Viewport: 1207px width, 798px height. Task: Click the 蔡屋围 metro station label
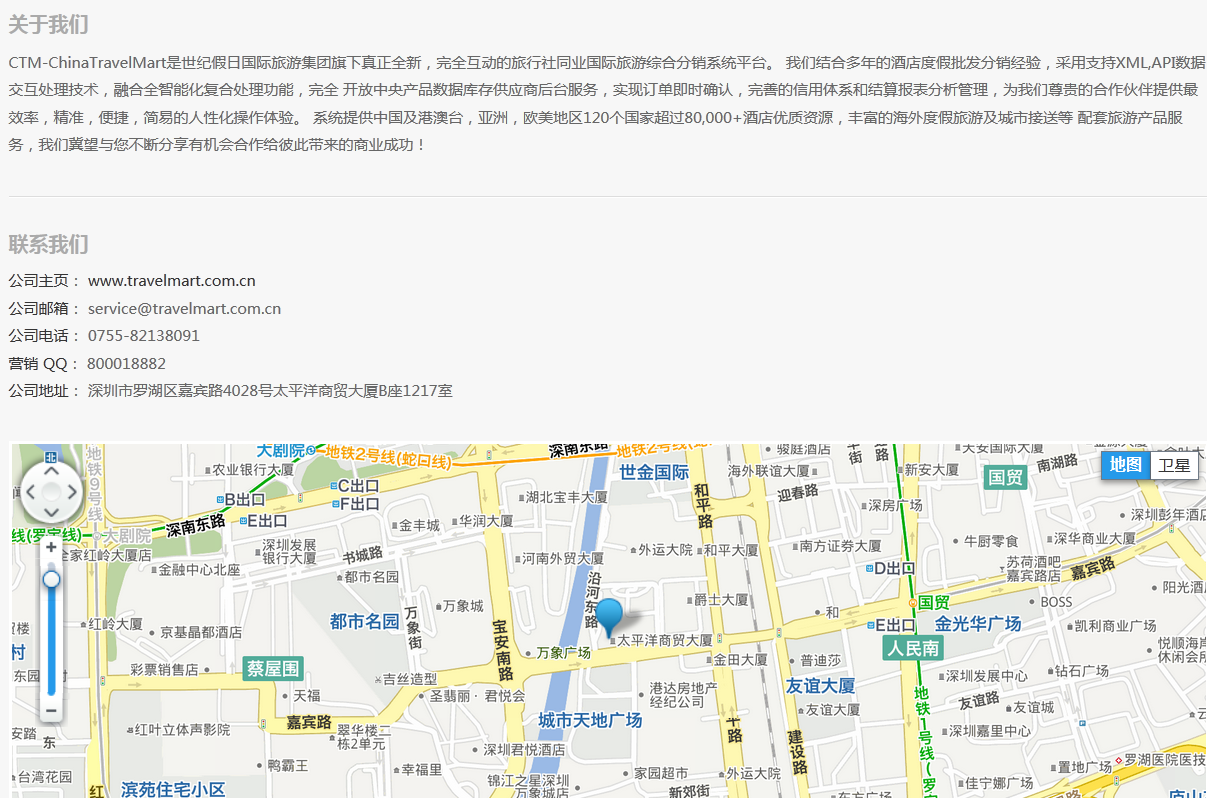[273, 669]
